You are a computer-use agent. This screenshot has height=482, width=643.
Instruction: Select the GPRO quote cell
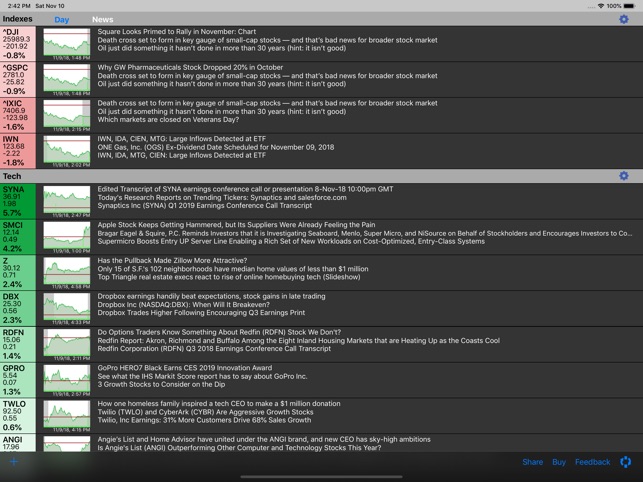click(x=18, y=380)
